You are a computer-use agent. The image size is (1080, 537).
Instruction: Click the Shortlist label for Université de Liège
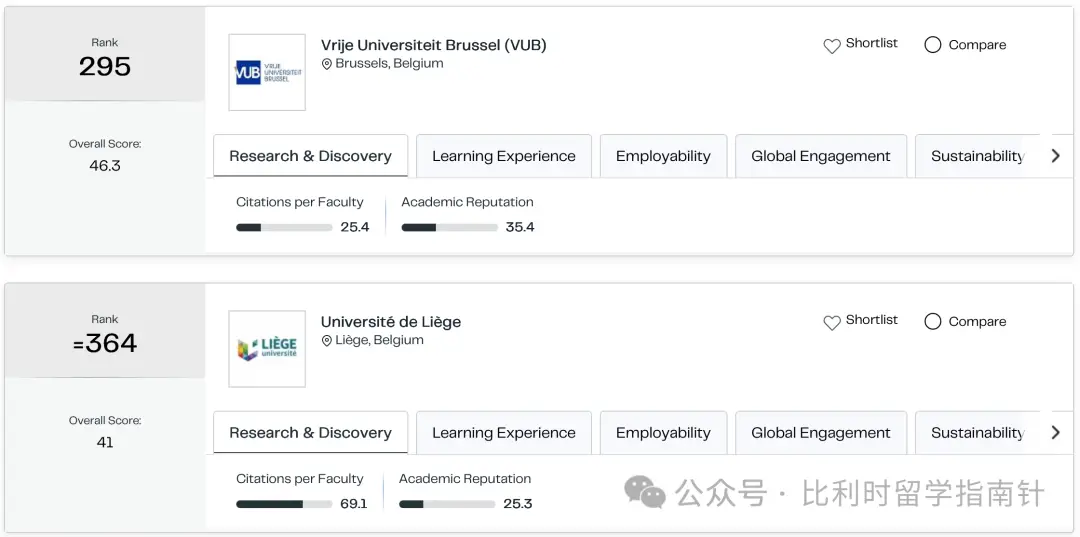(x=872, y=319)
